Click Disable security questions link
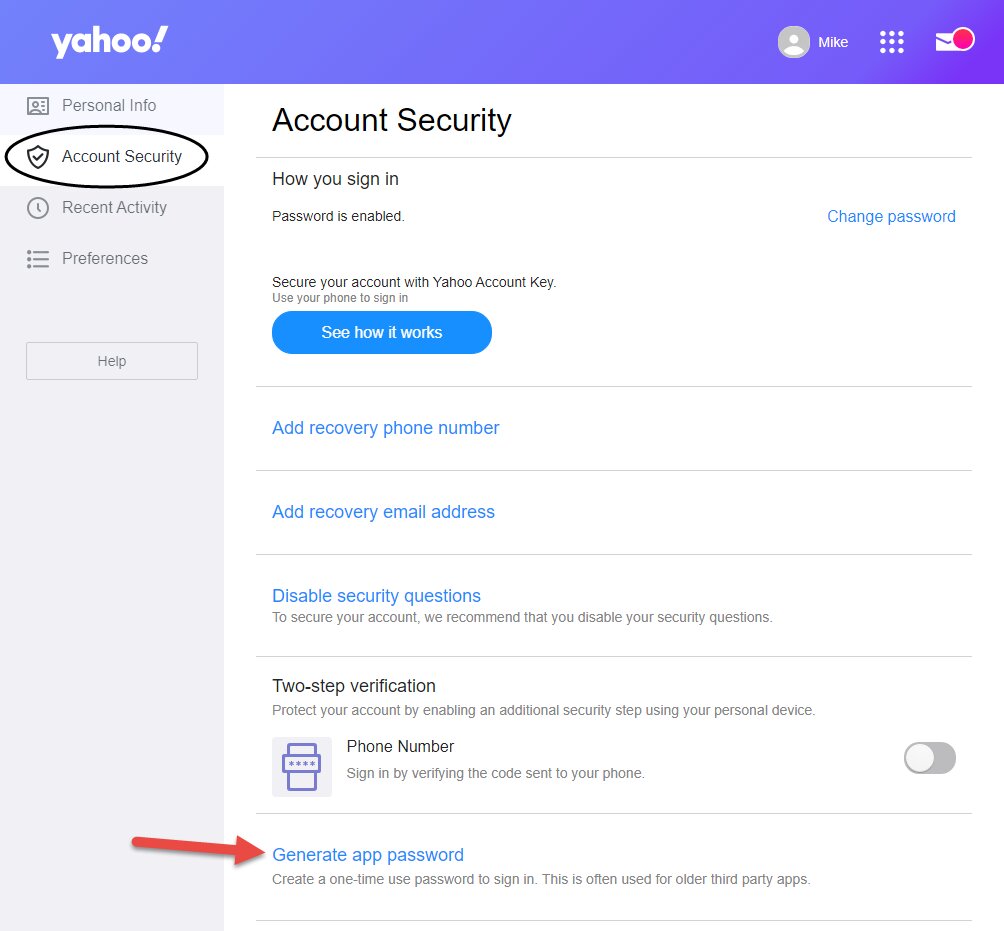Screen dimensions: 1004x931 pyautogui.click(x=376, y=596)
